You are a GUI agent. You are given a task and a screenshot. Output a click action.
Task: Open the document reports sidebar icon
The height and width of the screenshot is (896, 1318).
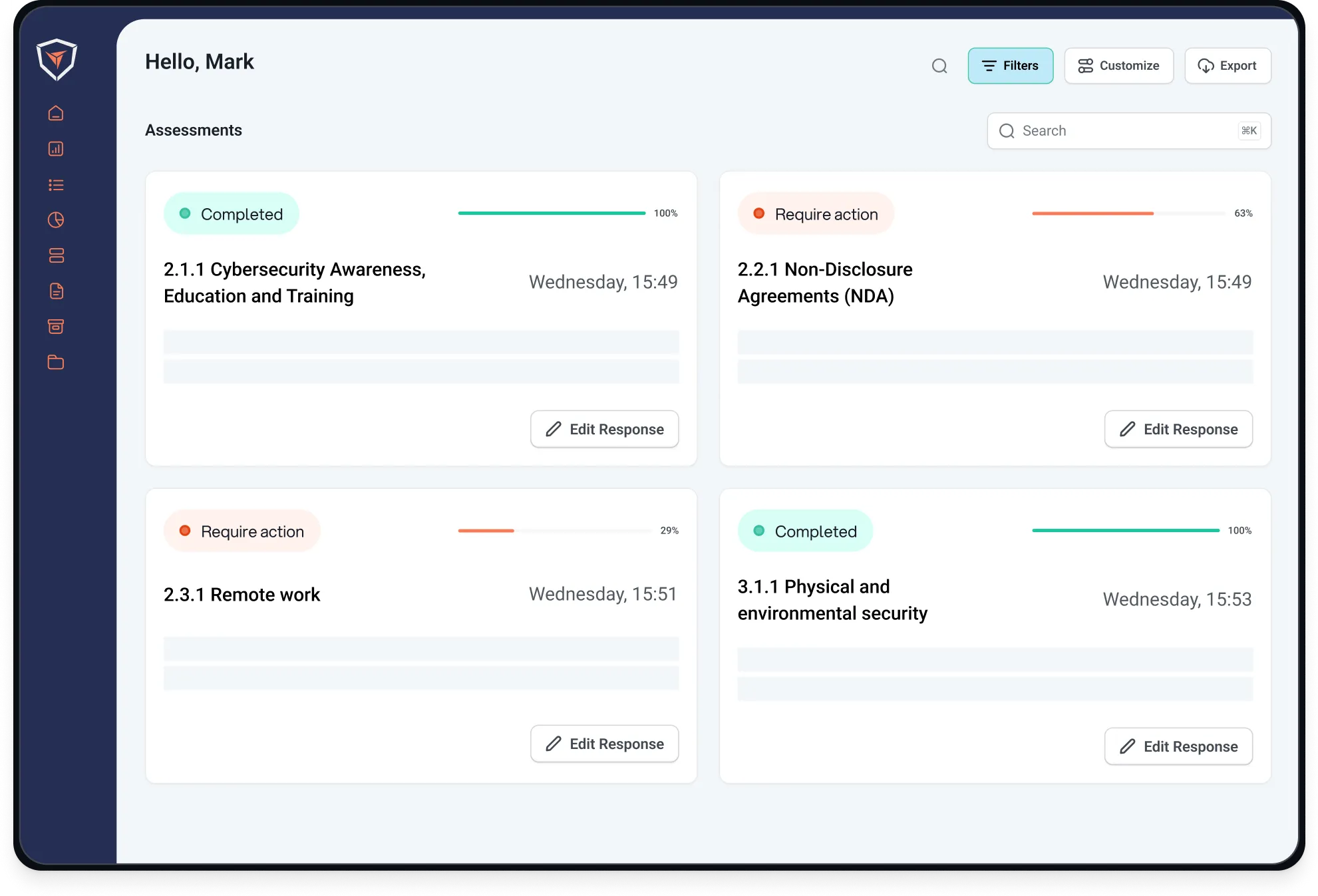coord(56,291)
